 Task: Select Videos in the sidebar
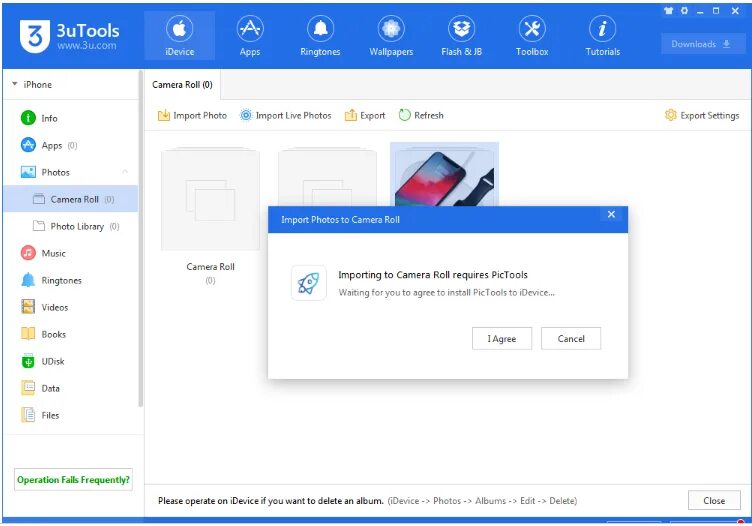(x=70, y=307)
